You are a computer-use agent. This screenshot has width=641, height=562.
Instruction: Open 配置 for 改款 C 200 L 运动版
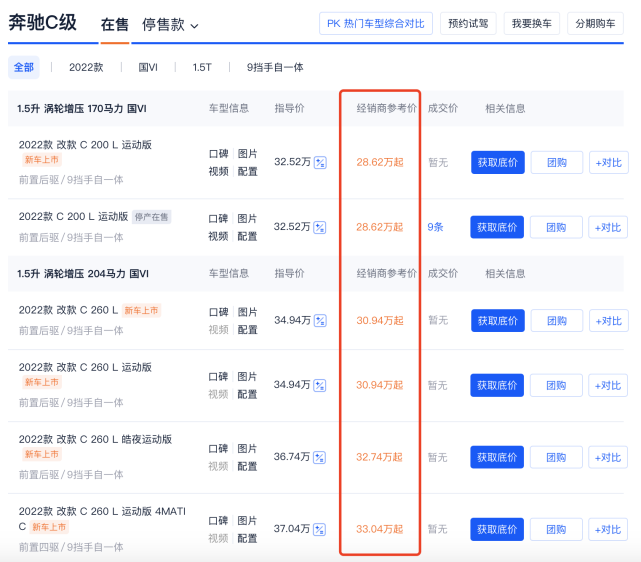coord(248,172)
